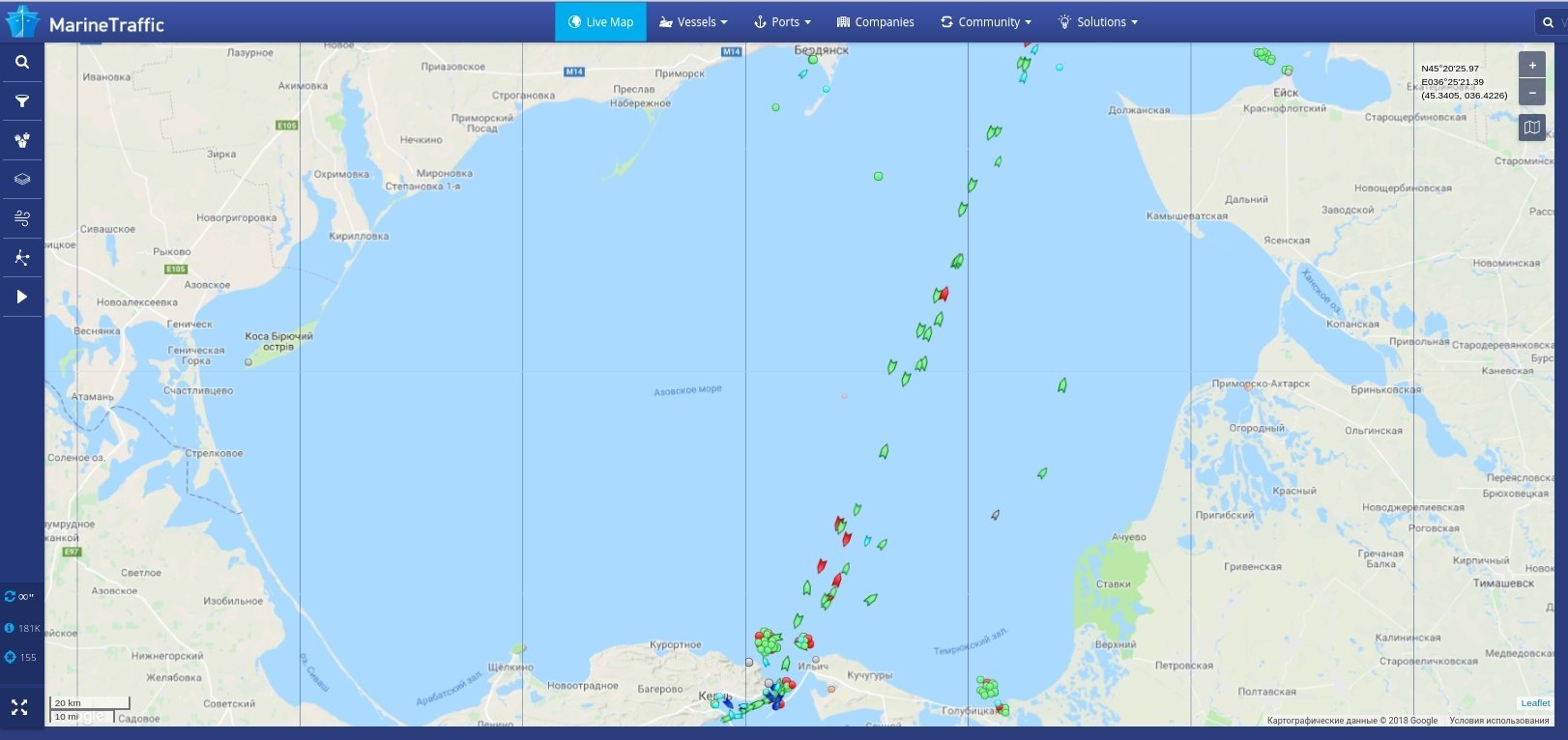Zoom in the map with plus button
Viewport: 1568px width, 740px height.
(x=1532, y=66)
